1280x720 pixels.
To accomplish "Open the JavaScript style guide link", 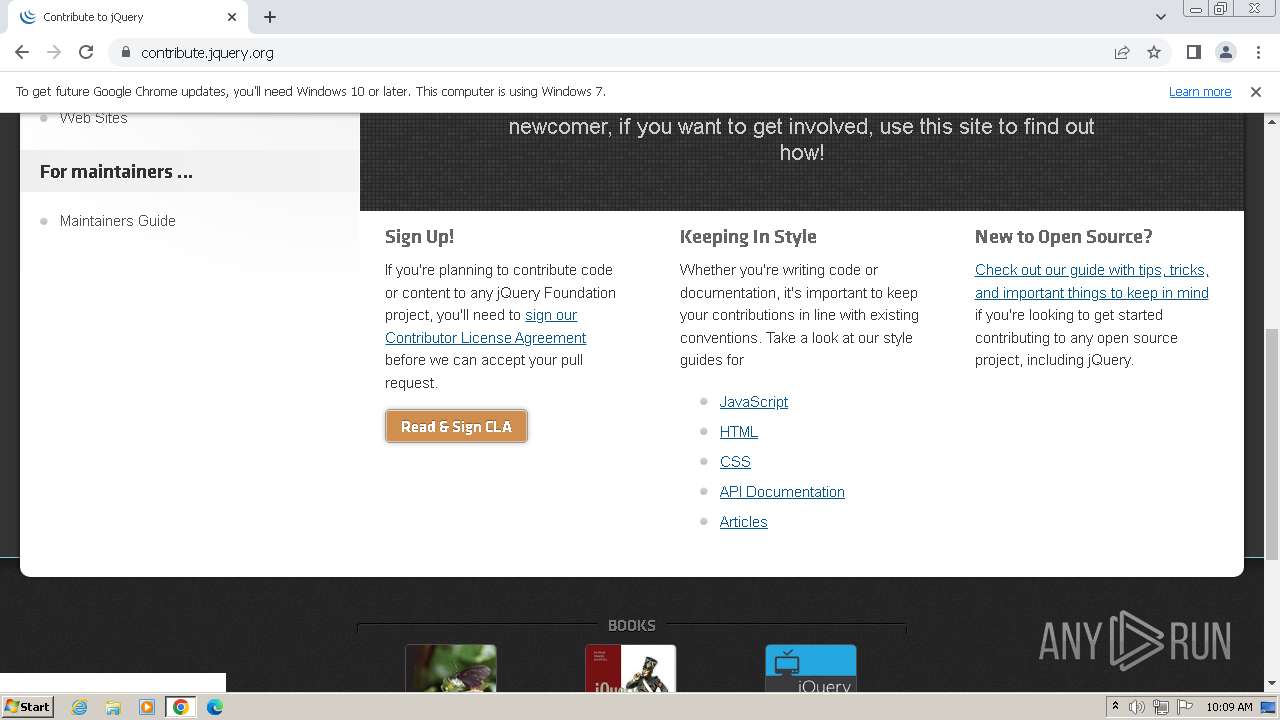I will point(754,402).
